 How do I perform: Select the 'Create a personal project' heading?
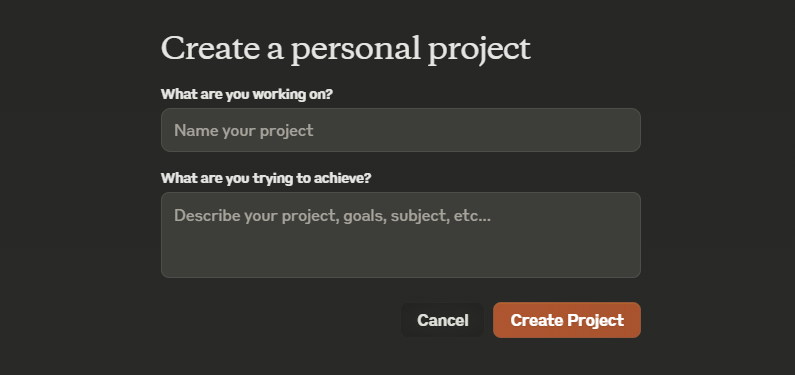pyautogui.click(x=346, y=50)
